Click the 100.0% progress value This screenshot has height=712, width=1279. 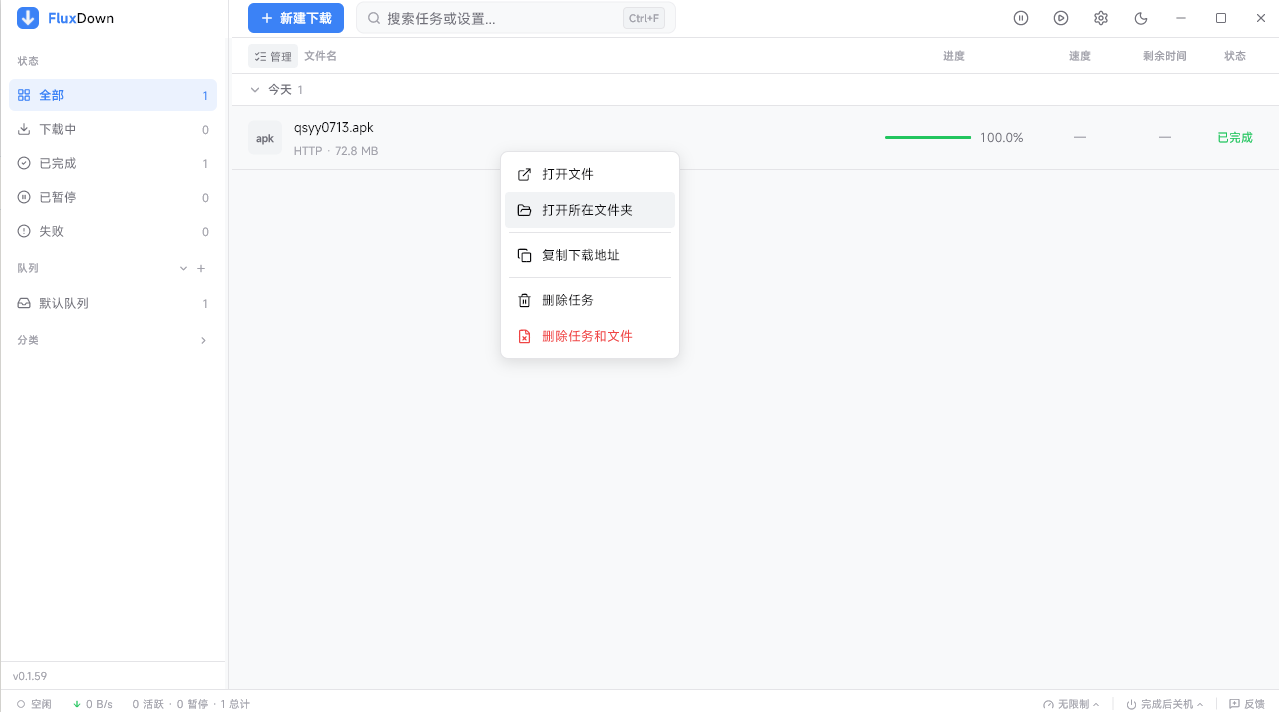[1002, 138]
